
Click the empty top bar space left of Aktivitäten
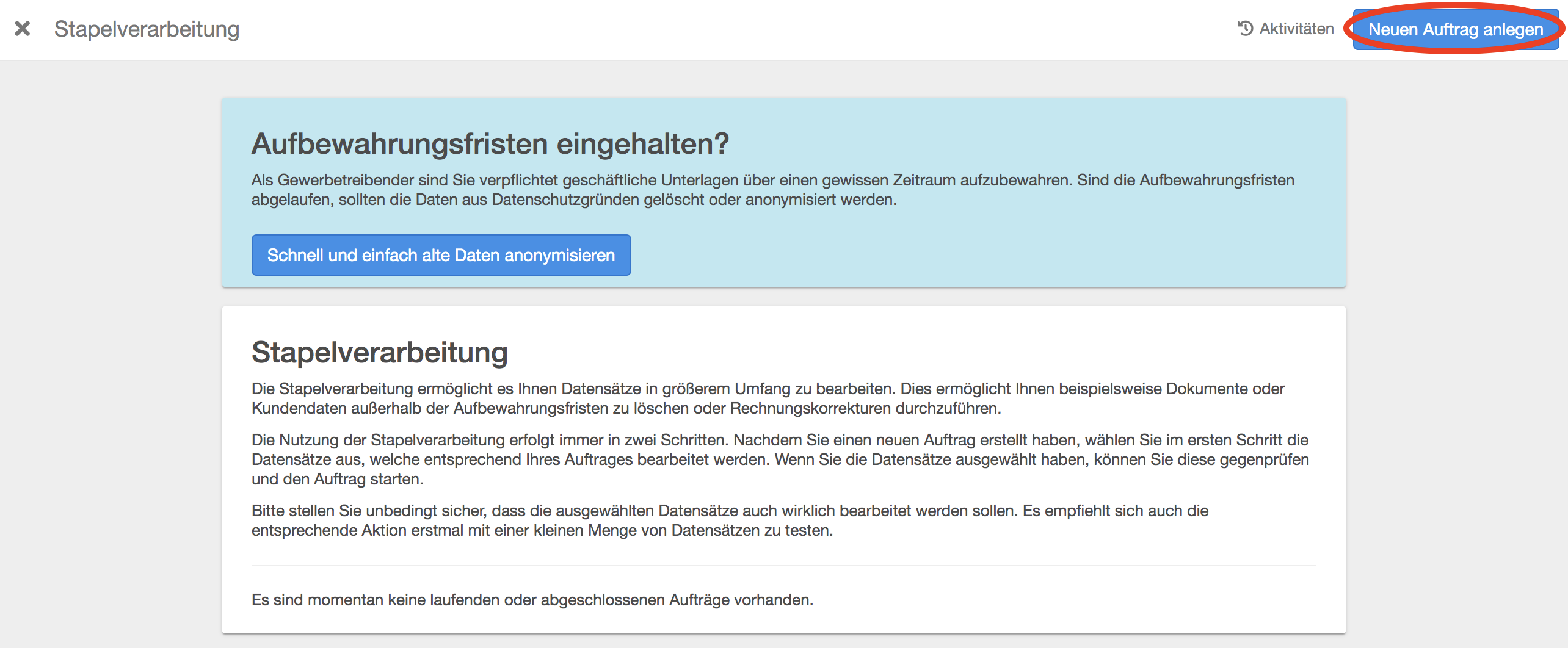(733, 29)
